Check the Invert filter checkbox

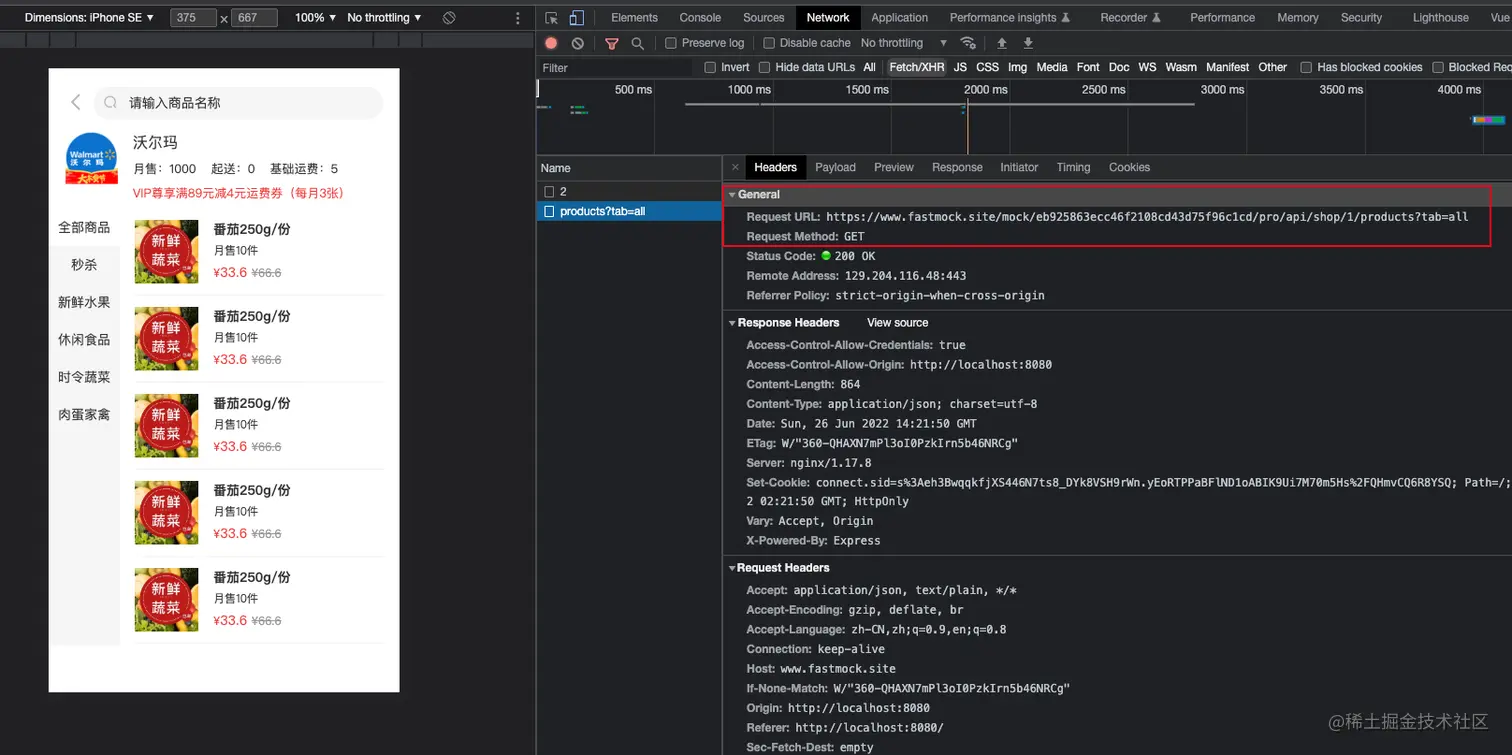710,67
